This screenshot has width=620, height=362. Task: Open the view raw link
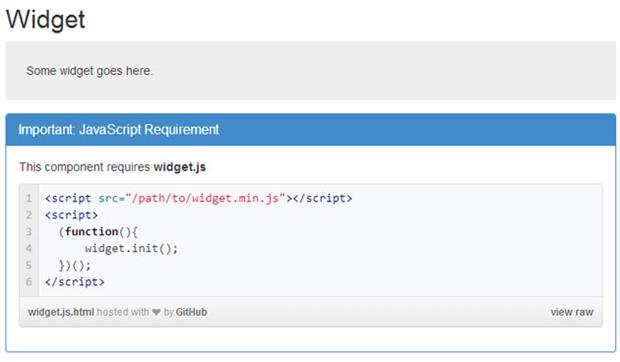pyautogui.click(x=572, y=312)
